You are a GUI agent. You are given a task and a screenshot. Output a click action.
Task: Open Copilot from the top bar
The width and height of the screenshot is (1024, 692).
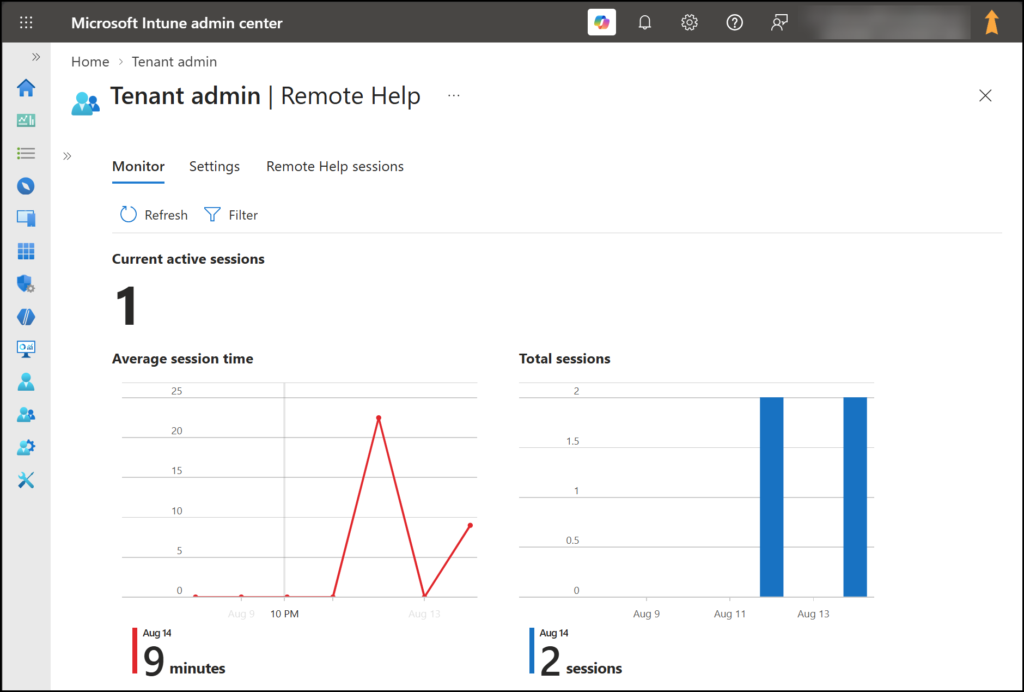click(x=601, y=22)
